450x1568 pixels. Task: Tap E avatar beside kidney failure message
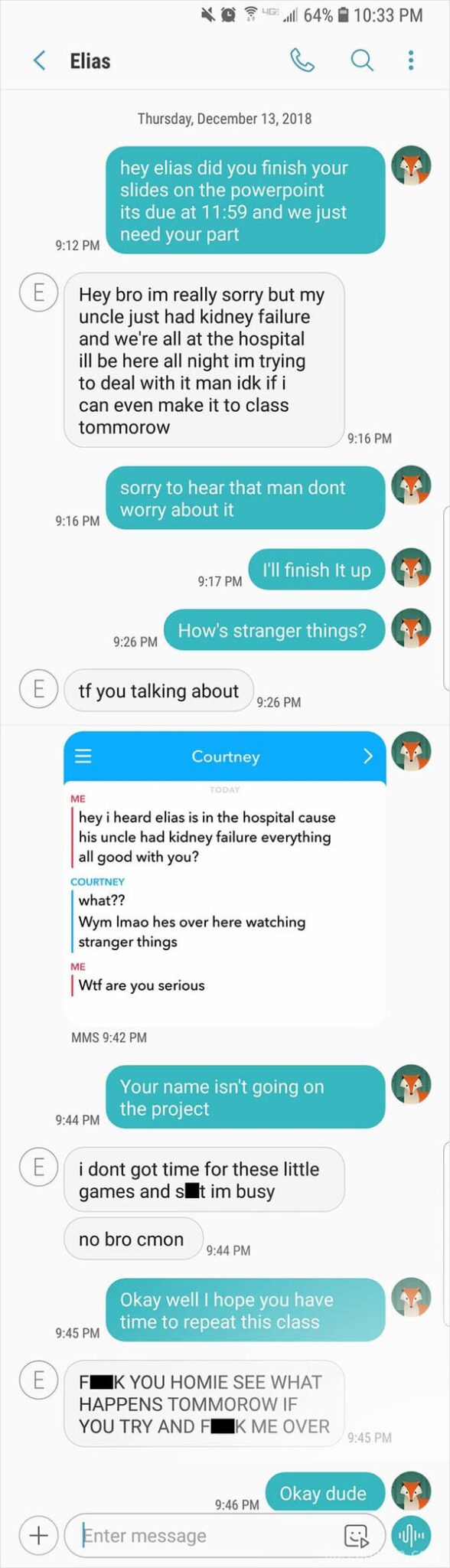coord(38,292)
